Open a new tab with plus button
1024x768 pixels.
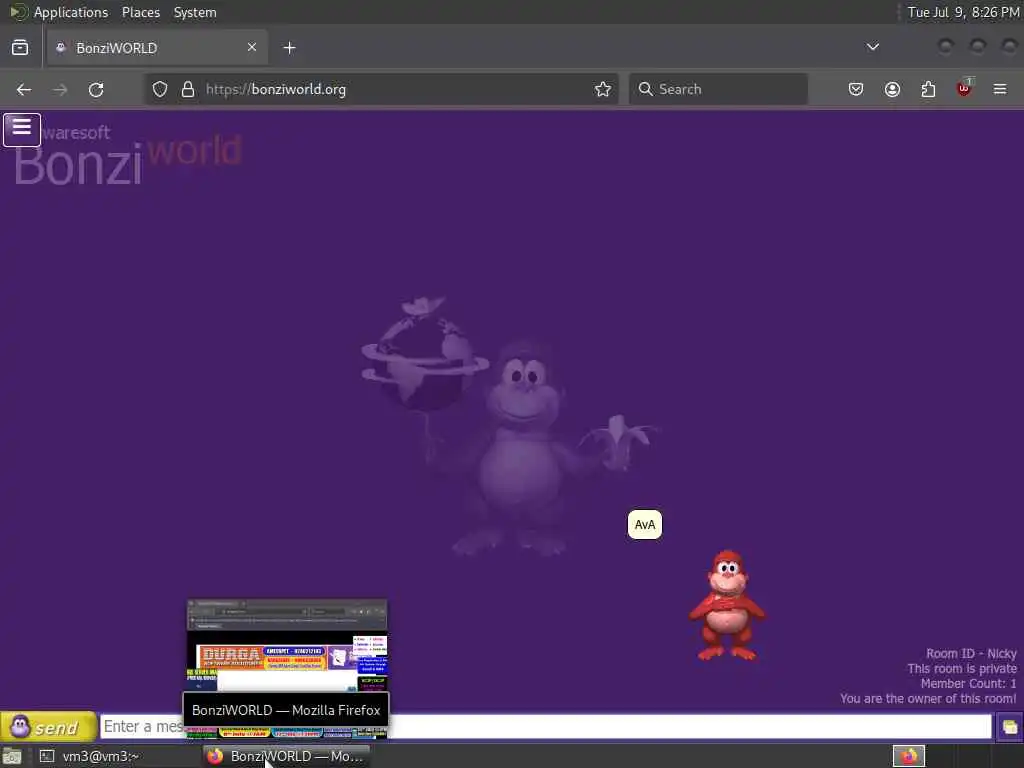[x=289, y=48]
